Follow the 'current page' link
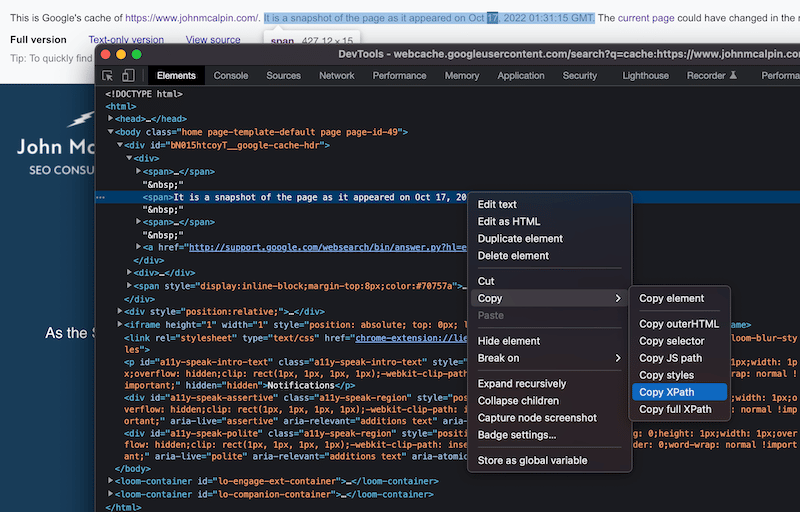This screenshot has width=800, height=512. (646, 18)
